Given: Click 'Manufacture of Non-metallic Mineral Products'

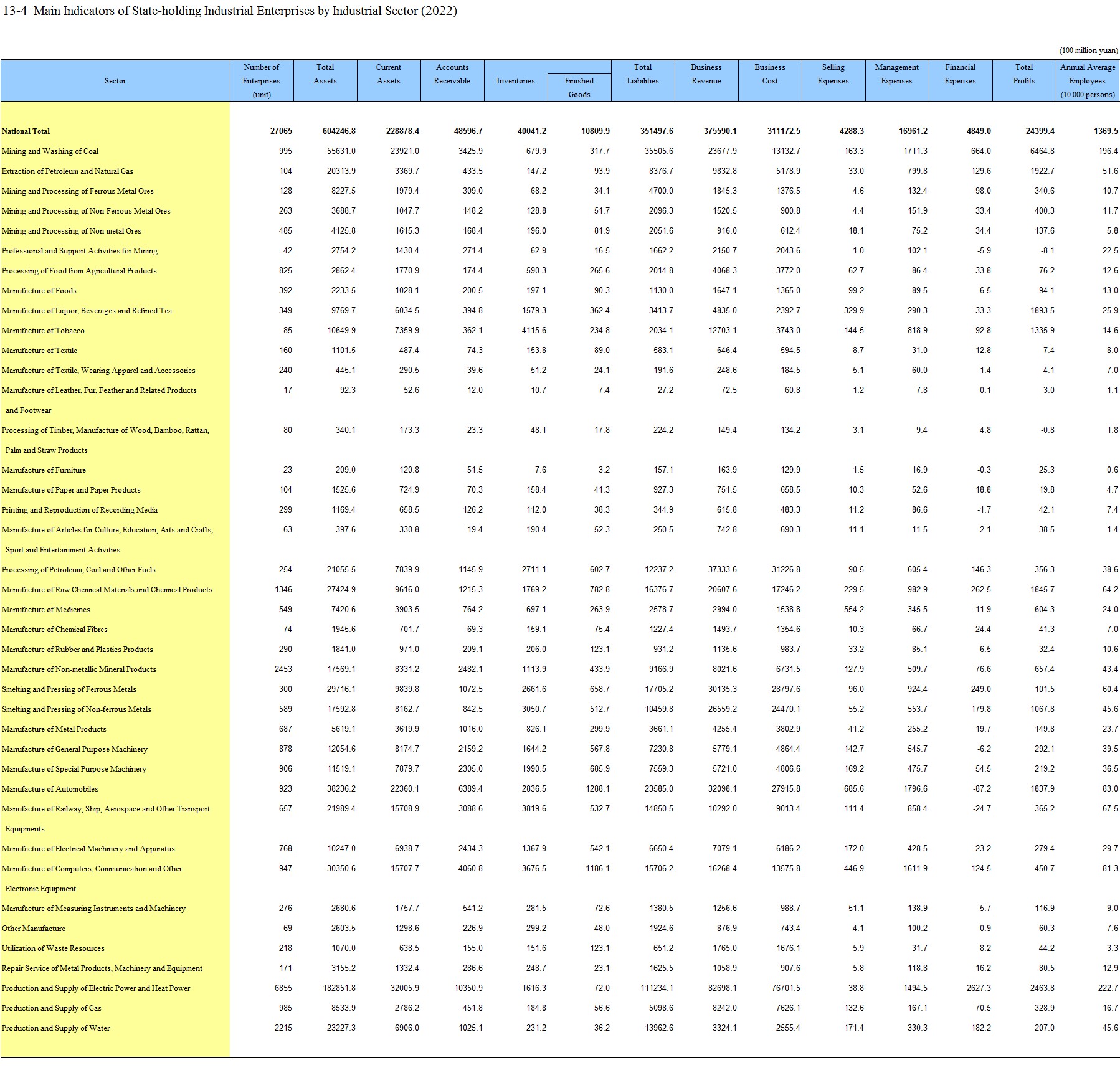Looking at the screenshot, I should point(78,669).
